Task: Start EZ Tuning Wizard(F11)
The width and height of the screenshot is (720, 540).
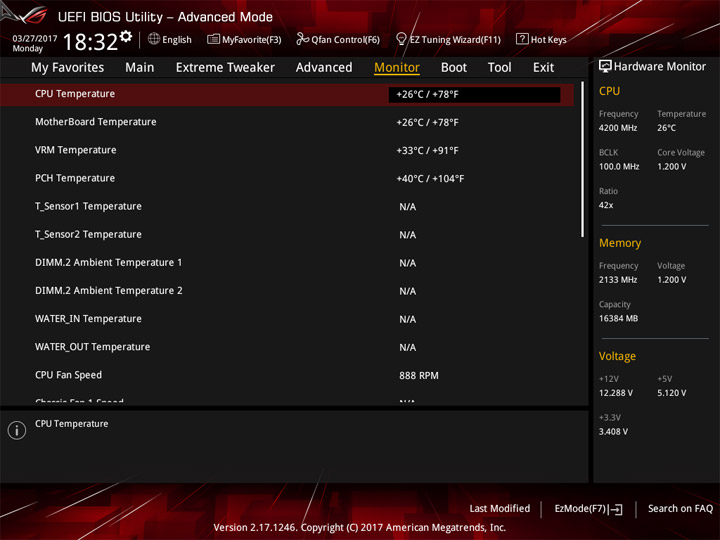Action: pyautogui.click(x=448, y=39)
